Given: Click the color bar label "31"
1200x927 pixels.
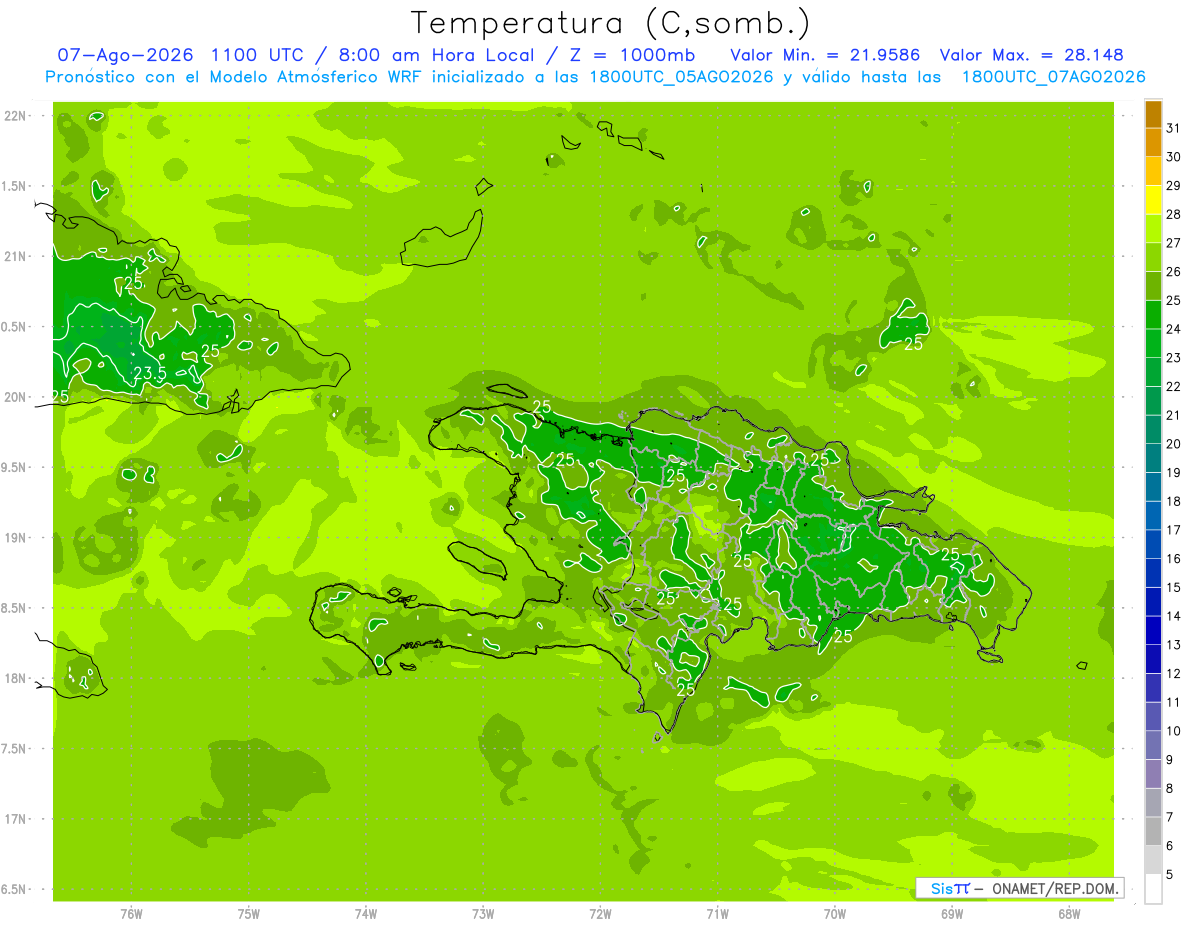Looking at the screenshot, I should 1174,128.
